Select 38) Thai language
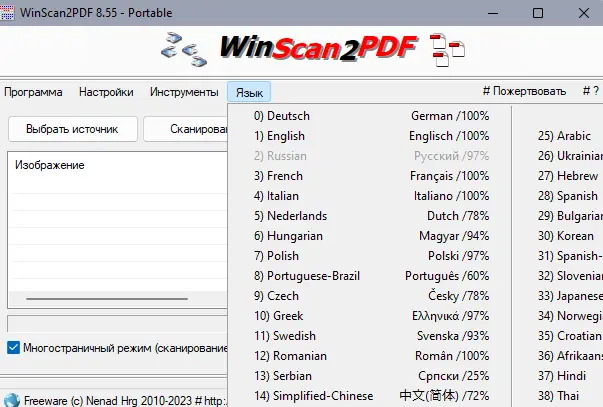The width and height of the screenshot is (603, 407). (x=558, y=396)
